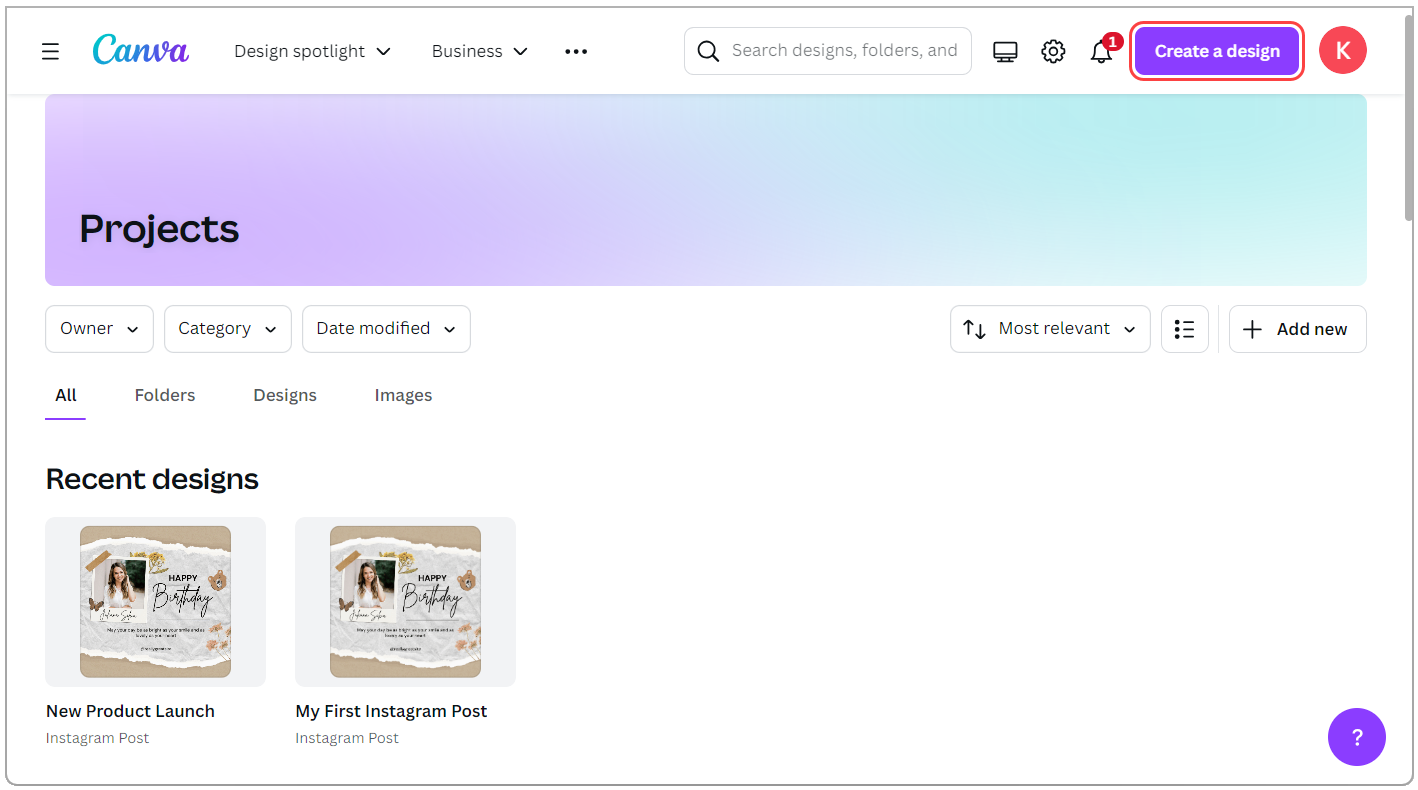
Task: Select the Images tab
Action: point(403,395)
